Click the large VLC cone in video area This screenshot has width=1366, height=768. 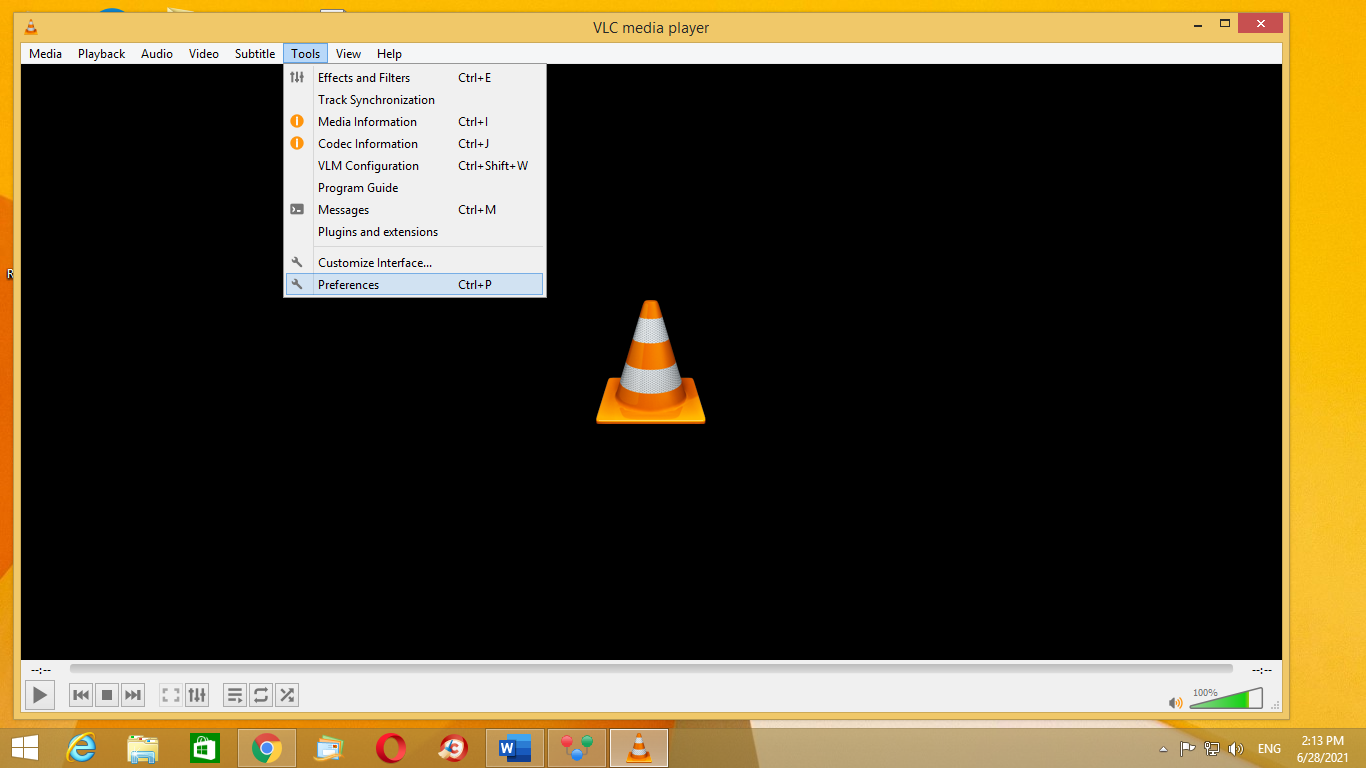coord(651,362)
